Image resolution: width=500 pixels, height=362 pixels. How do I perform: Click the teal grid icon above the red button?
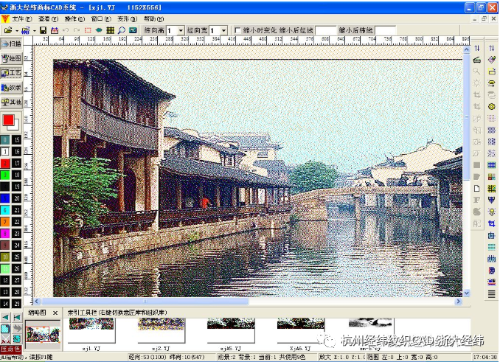[17, 339]
